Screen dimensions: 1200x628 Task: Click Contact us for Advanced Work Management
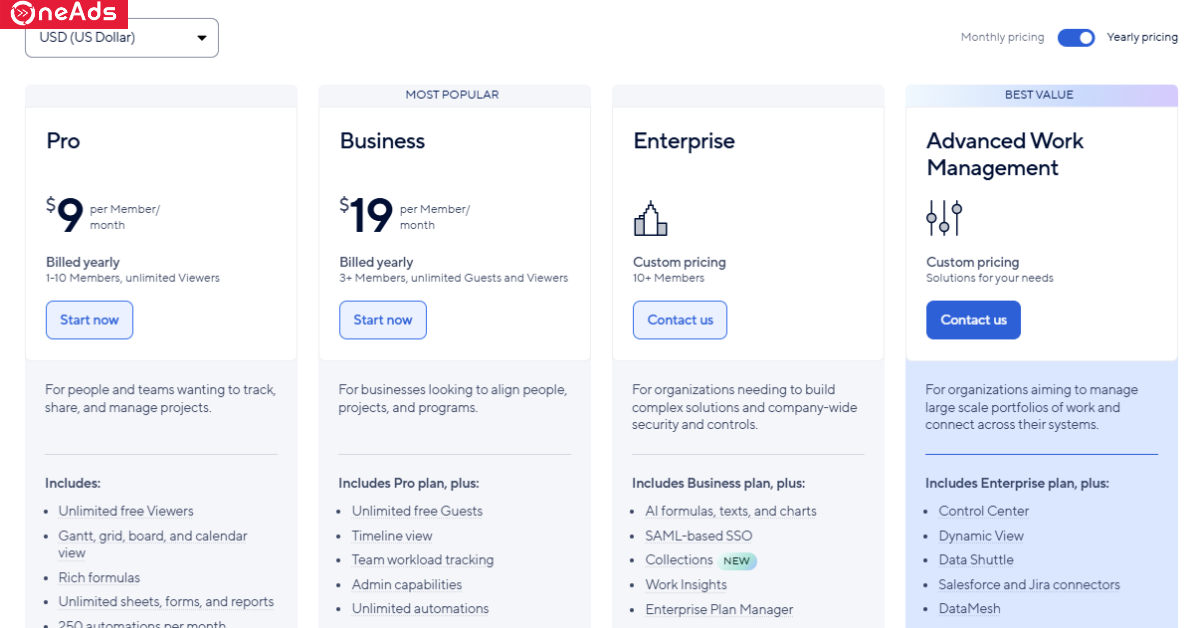pyautogui.click(x=973, y=320)
